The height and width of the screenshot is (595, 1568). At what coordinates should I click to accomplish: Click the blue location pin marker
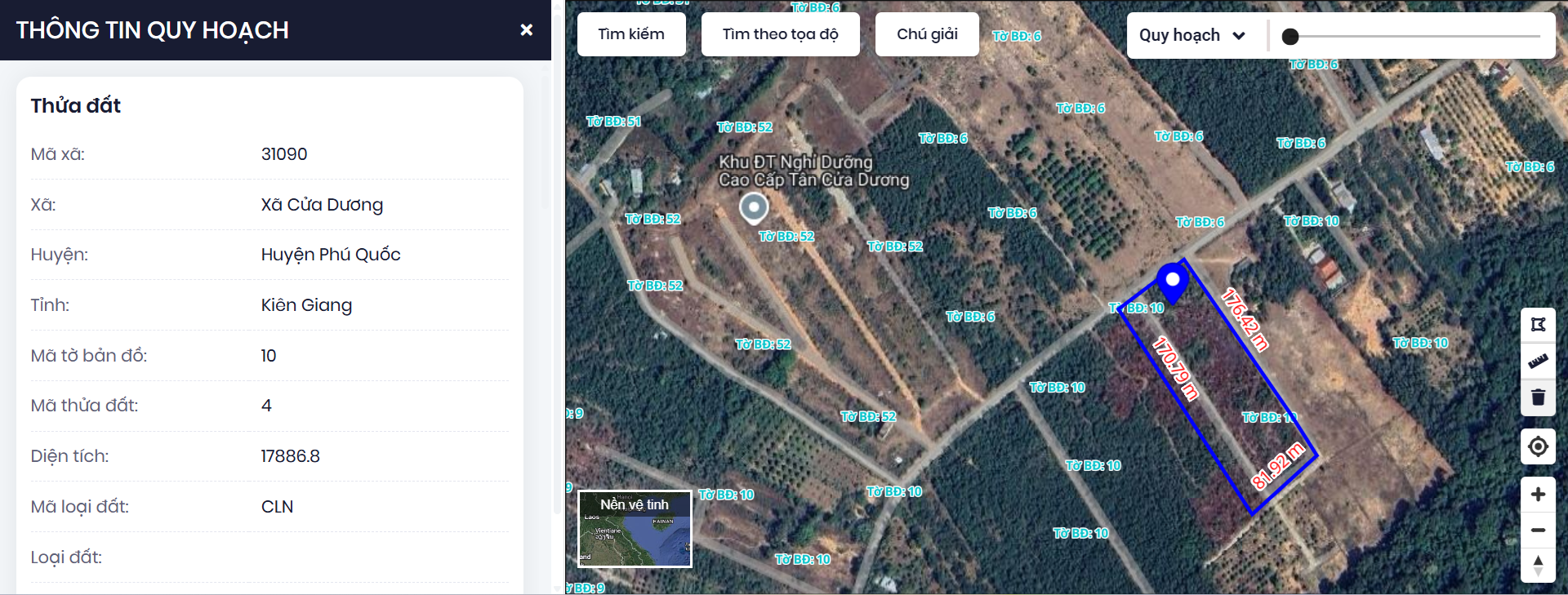1173,283
